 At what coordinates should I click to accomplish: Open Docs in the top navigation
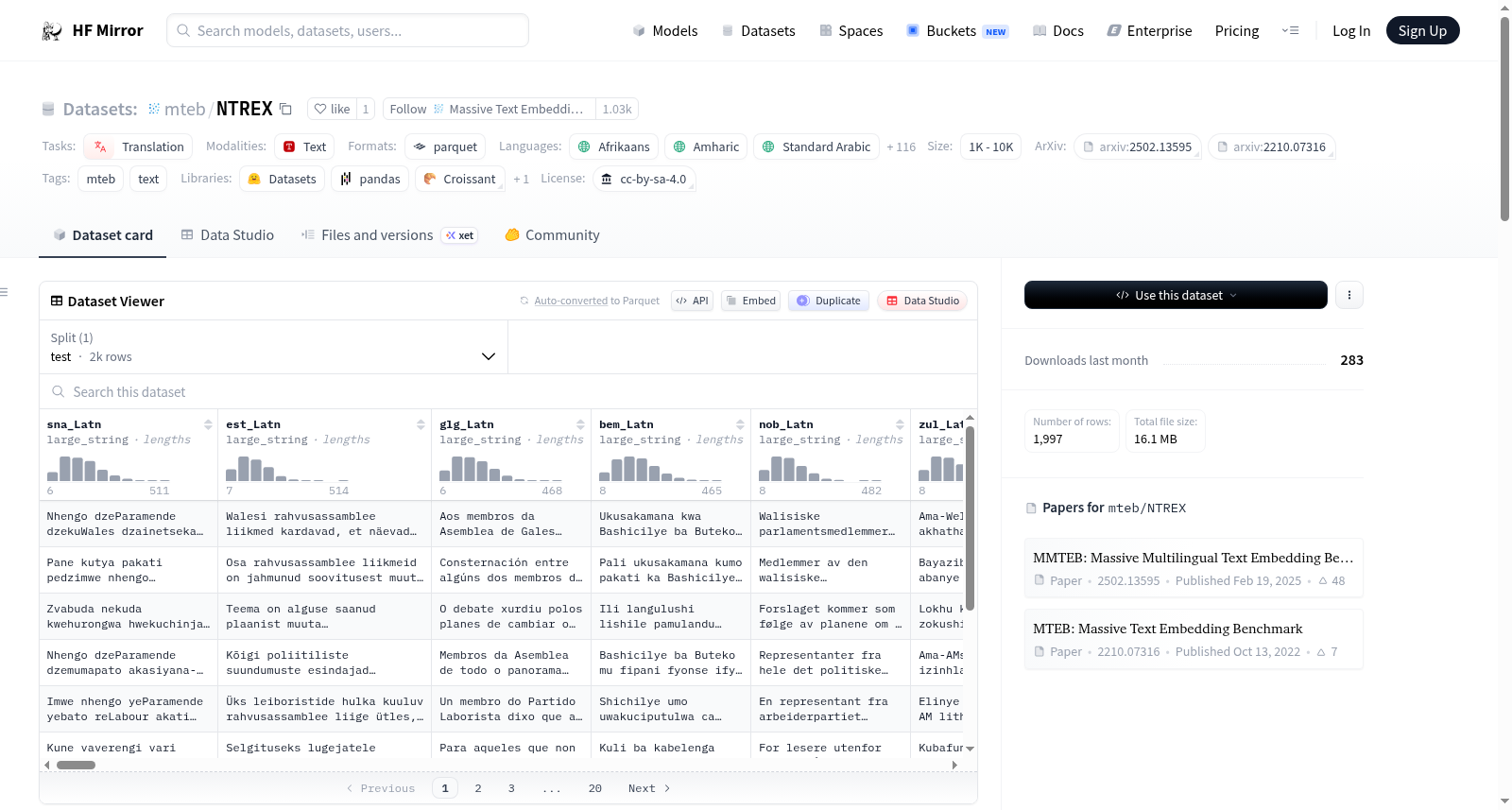[1058, 31]
